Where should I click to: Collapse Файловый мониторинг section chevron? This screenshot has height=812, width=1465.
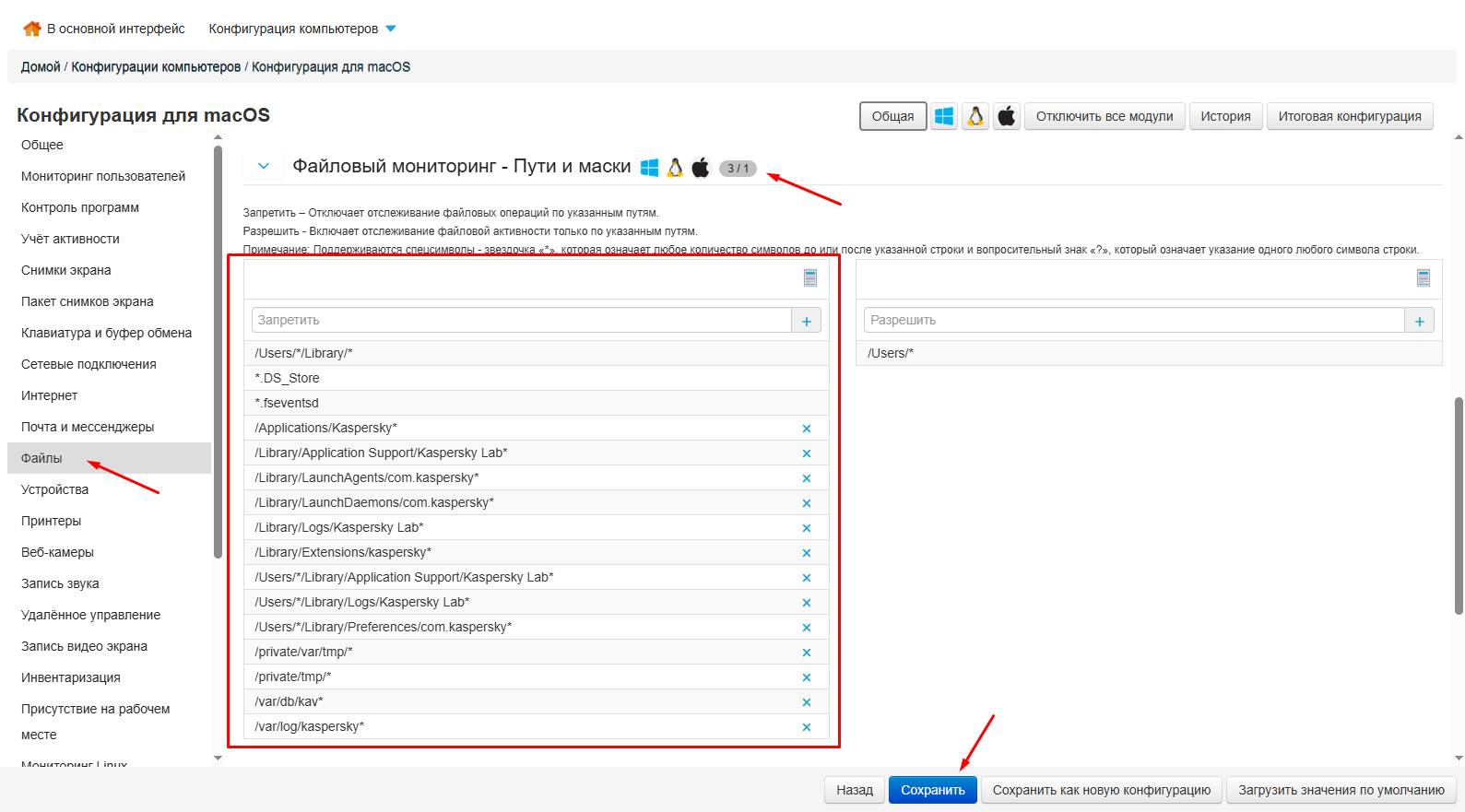click(x=264, y=167)
